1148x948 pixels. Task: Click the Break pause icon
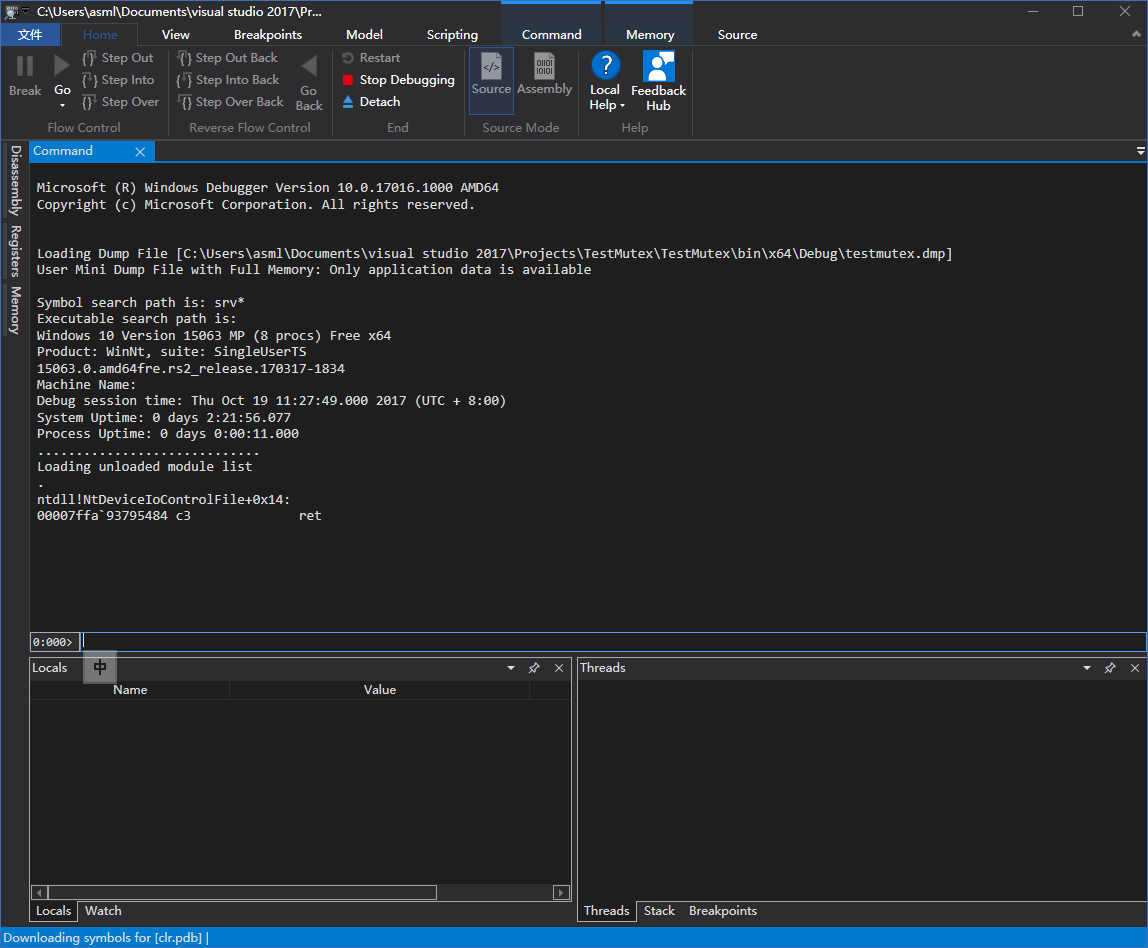25,67
